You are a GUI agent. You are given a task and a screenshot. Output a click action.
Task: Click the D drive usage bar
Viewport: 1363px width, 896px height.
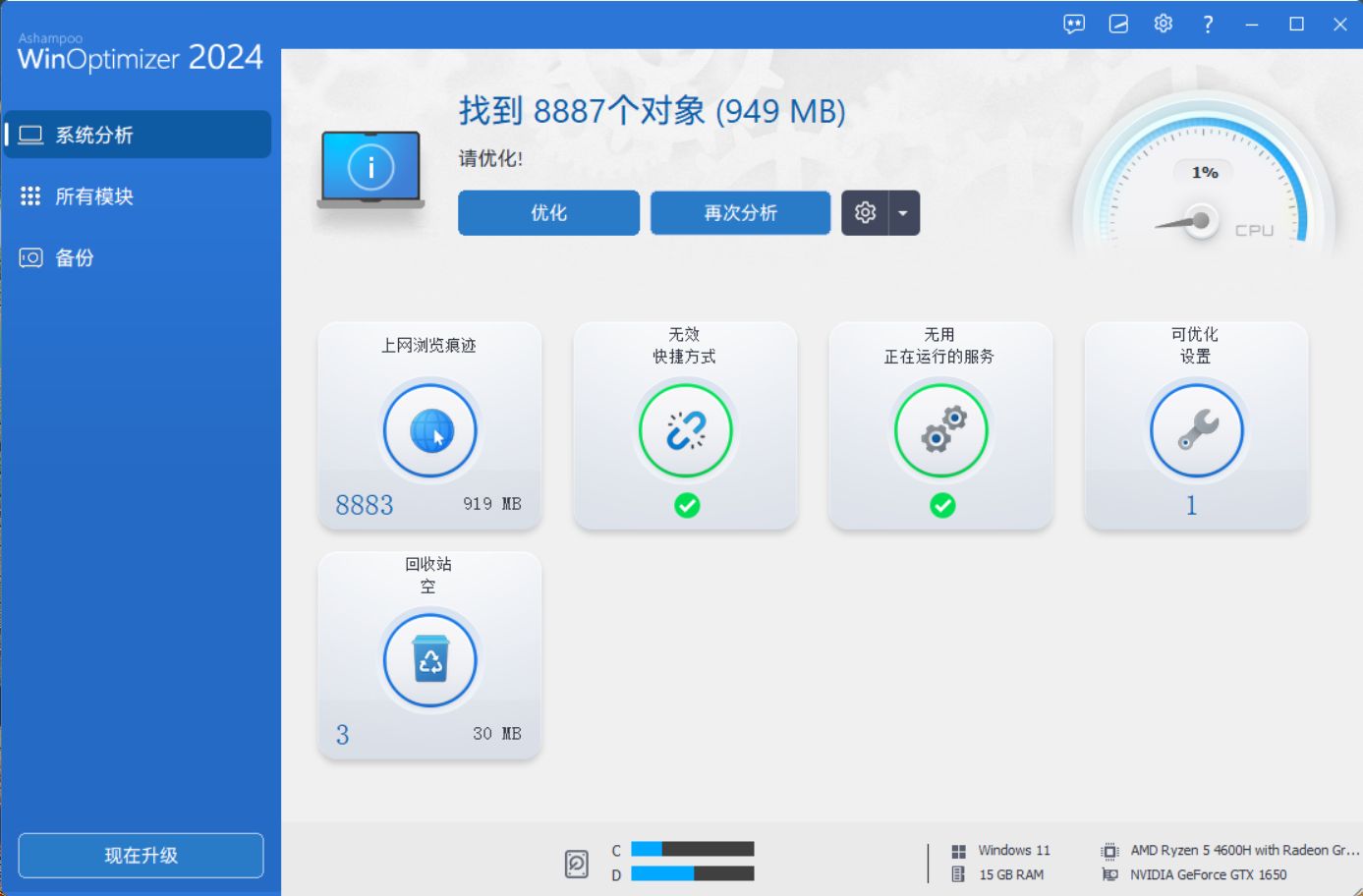(693, 873)
